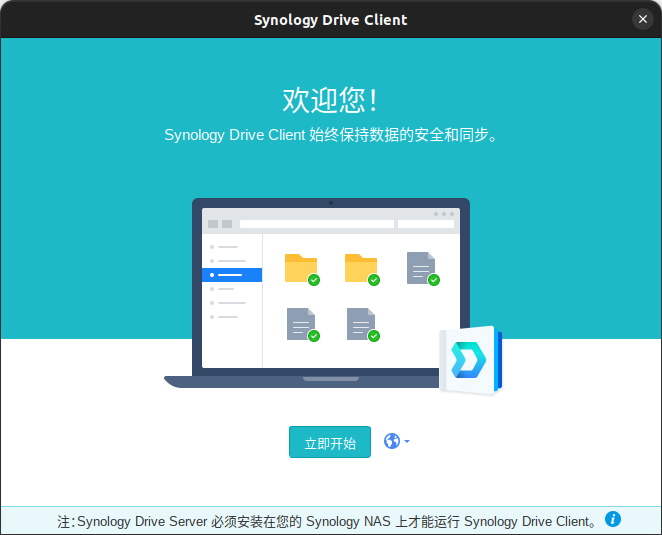Click the Synology Drive logo icon
The image size is (662, 535).
[x=471, y=360]
